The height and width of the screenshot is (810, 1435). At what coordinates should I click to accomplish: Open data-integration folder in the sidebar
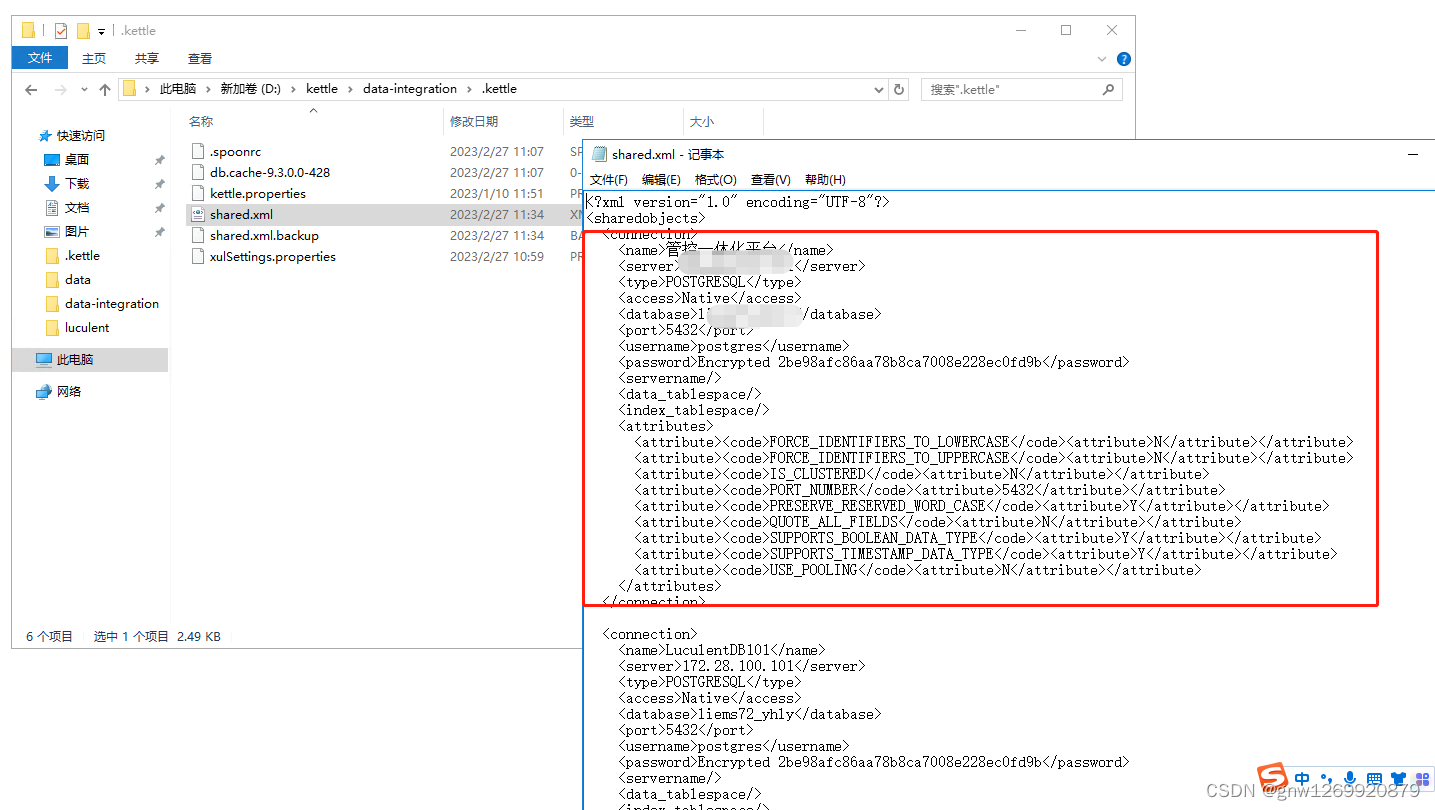click(112, 303)
